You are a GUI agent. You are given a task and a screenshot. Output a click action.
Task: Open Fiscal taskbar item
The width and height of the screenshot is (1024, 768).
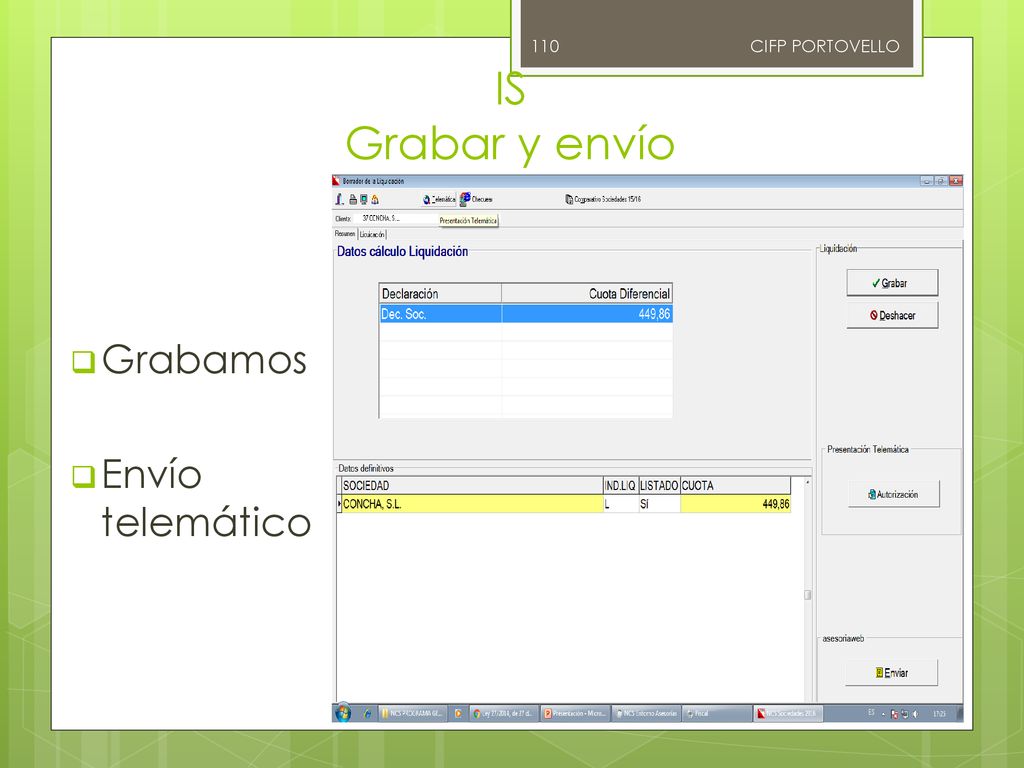pyautogui.click(x=715, y=714)
